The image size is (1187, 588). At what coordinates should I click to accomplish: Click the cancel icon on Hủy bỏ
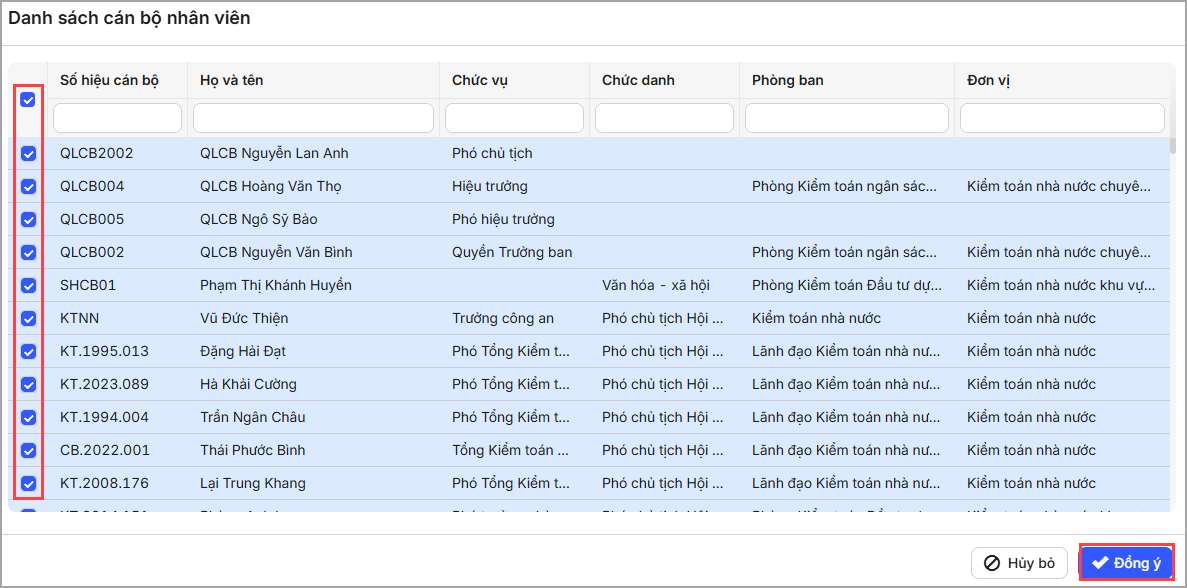pyautogui.click(x=992, y=563)
